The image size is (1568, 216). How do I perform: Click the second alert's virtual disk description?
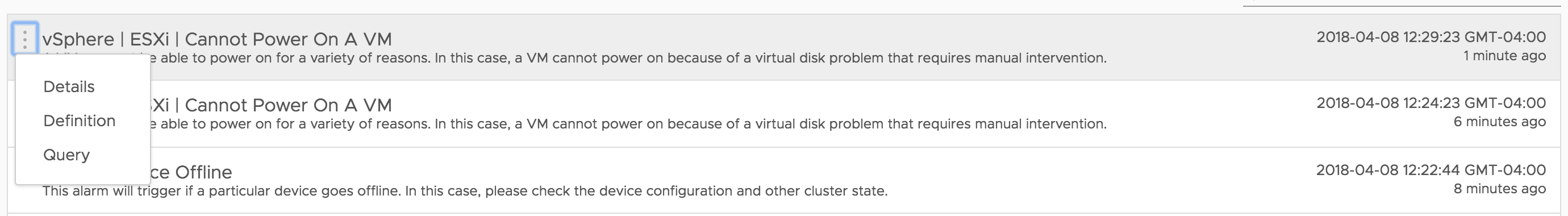point(628,124)
